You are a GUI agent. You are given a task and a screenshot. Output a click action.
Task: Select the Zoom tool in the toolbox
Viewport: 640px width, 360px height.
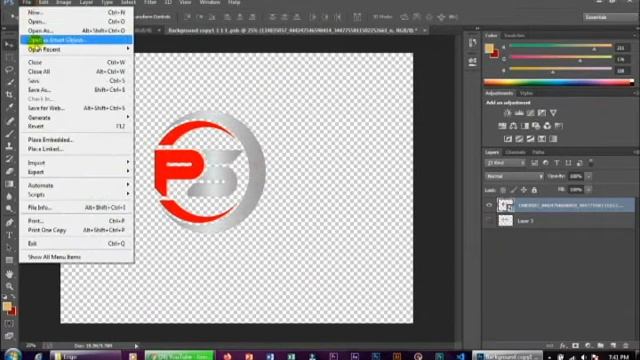[x=9, y=287]
